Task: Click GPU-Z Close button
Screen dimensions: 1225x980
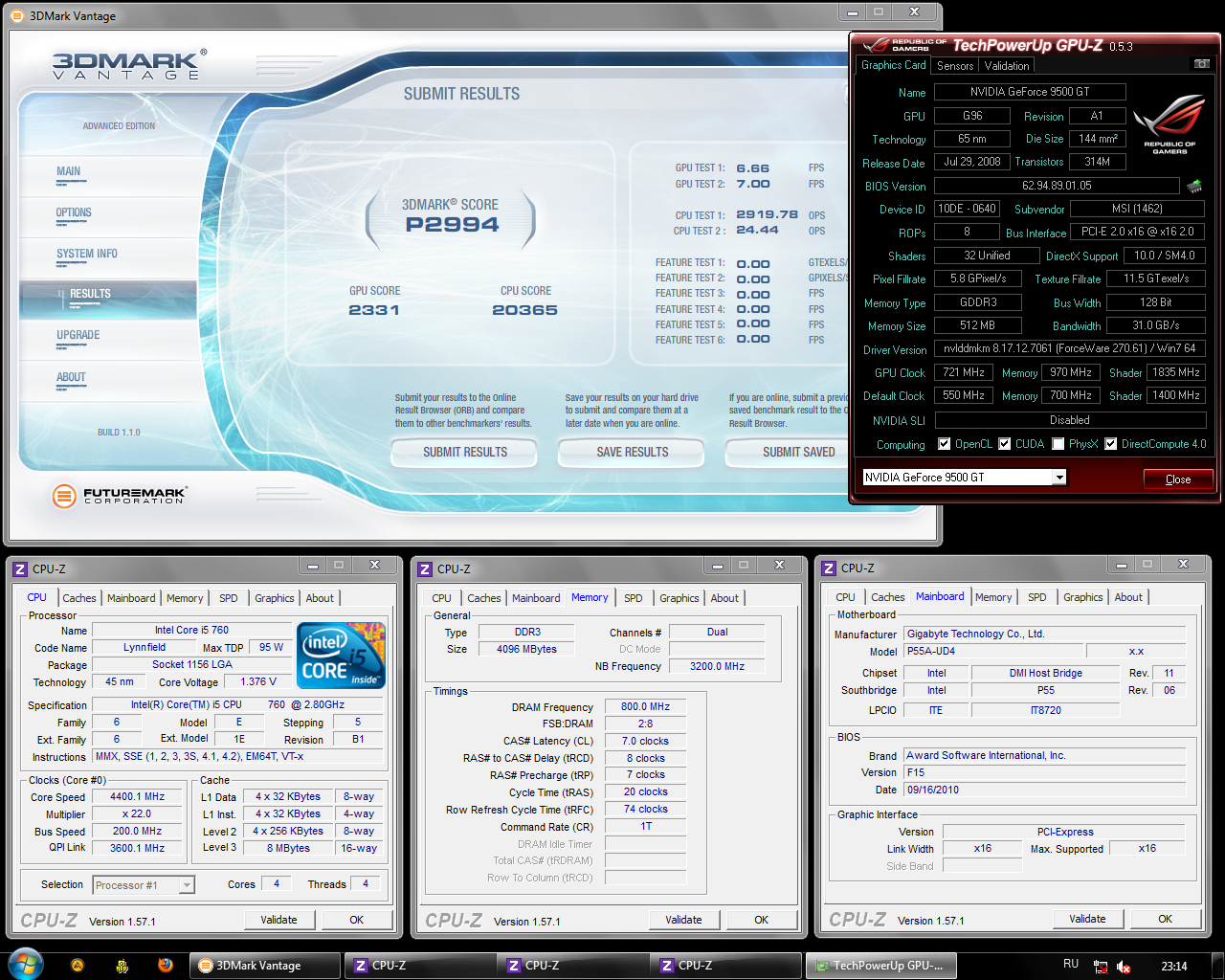Action: tap(1178, 479)
